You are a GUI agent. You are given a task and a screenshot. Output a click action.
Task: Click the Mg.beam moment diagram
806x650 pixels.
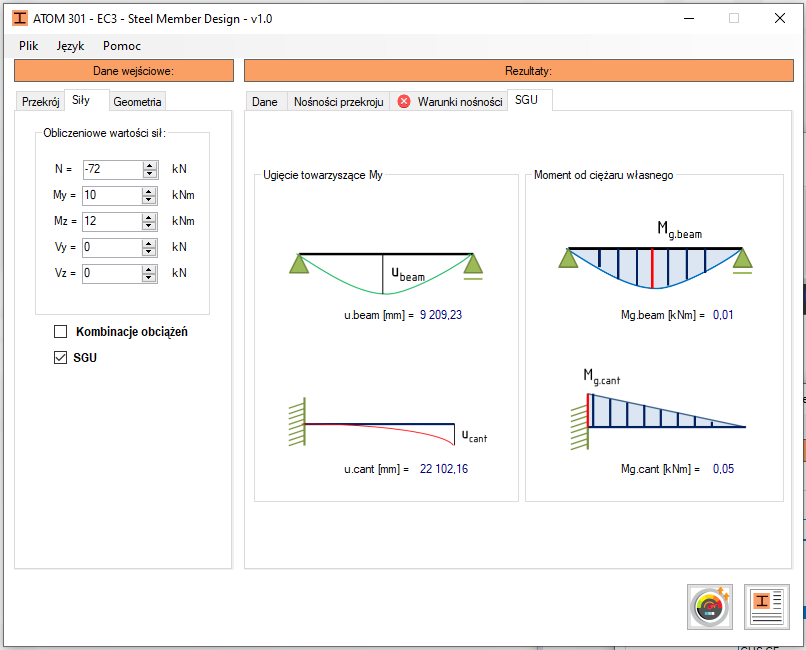click(x=655, y=255)
